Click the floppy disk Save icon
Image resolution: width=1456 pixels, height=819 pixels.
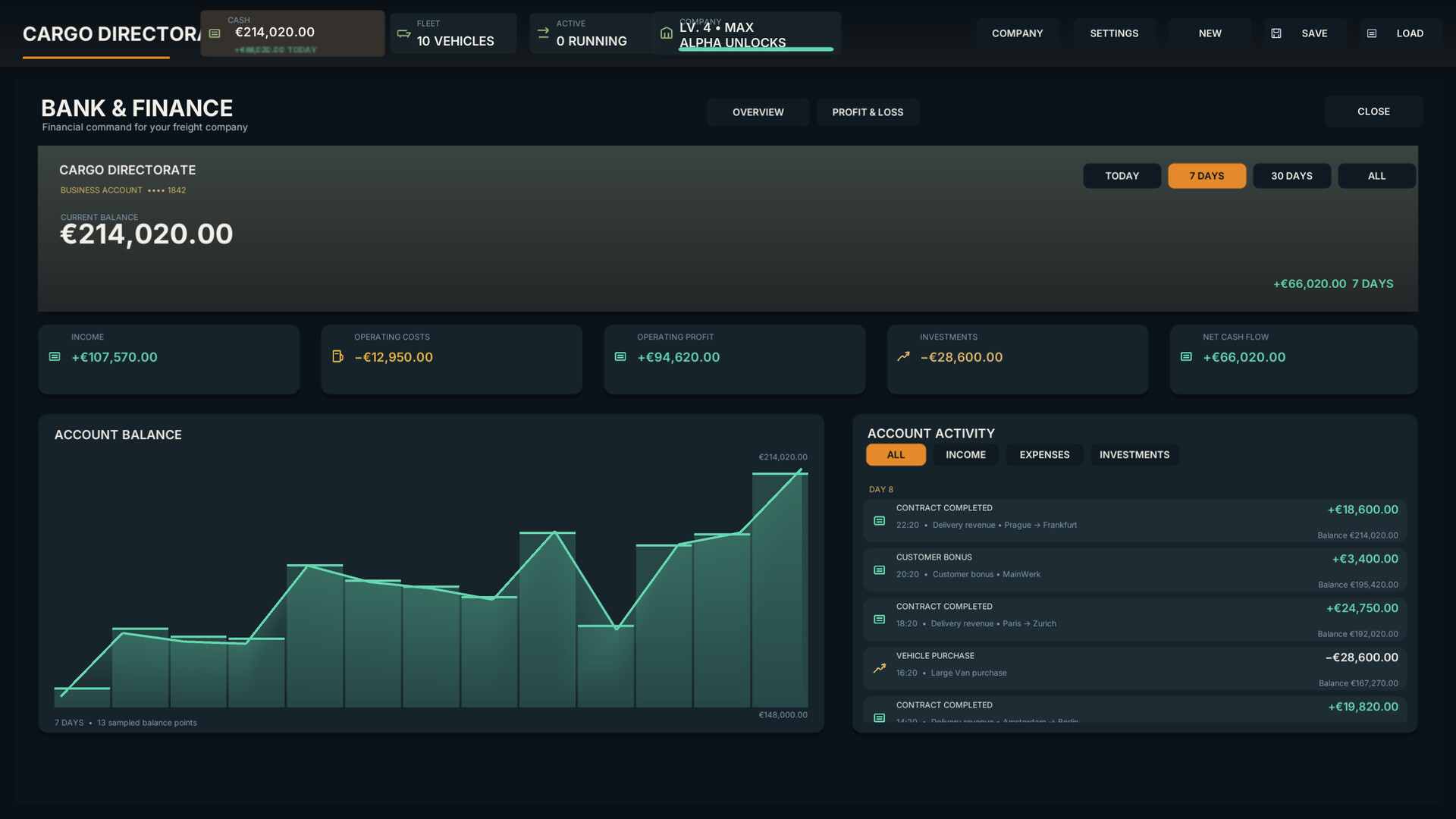coord(1276,33)
